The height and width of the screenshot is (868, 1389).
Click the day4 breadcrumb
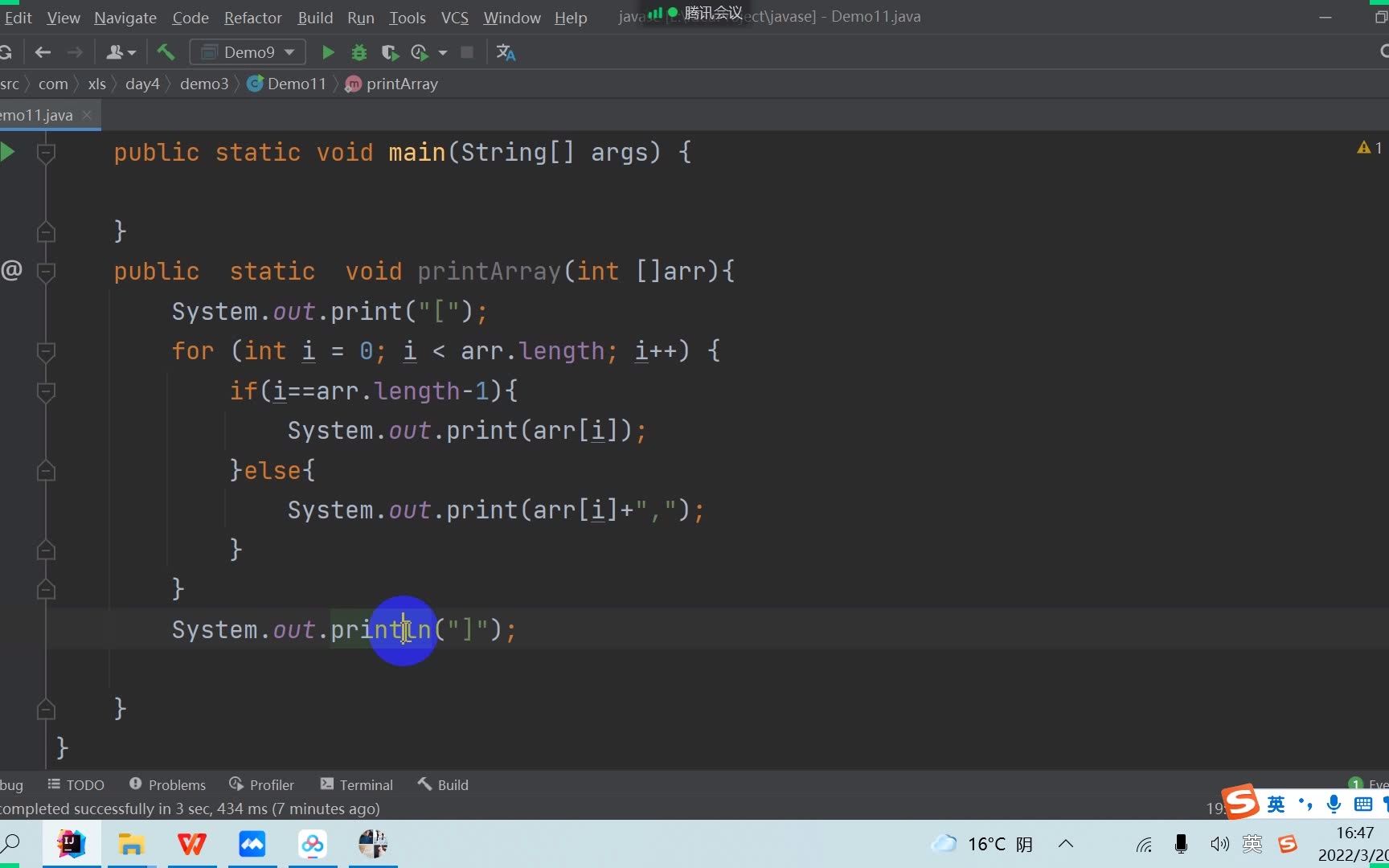point(142,84)
